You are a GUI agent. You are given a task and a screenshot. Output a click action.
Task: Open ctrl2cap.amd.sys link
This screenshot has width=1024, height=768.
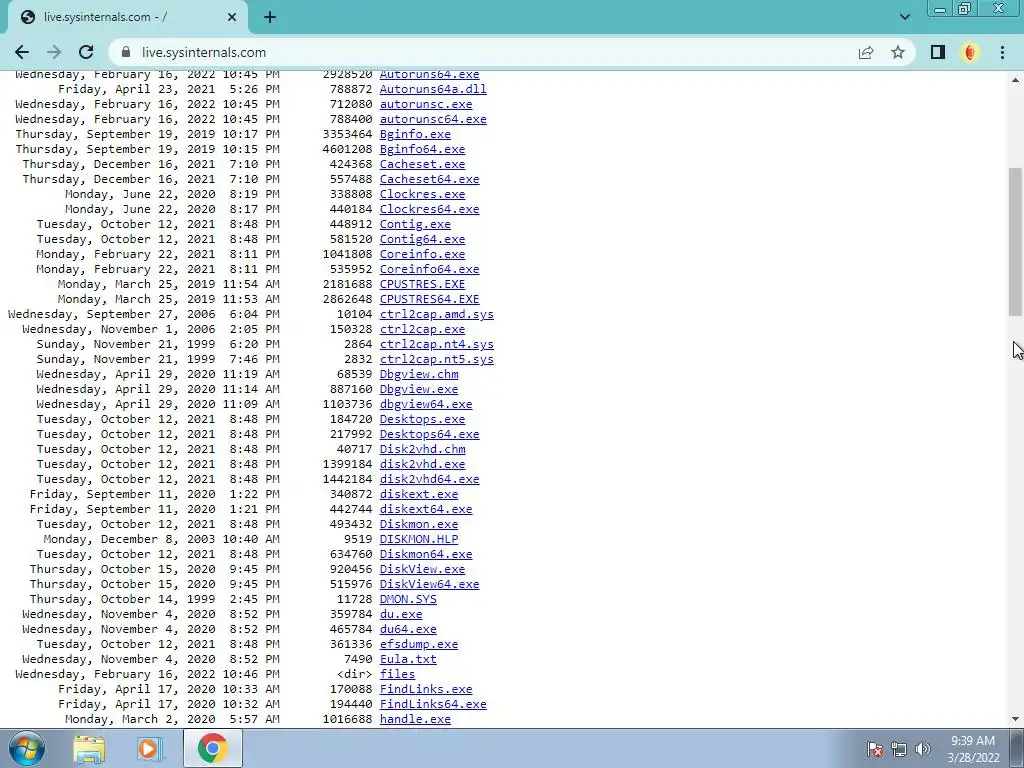pyautogui.click(x=437, y=314)
